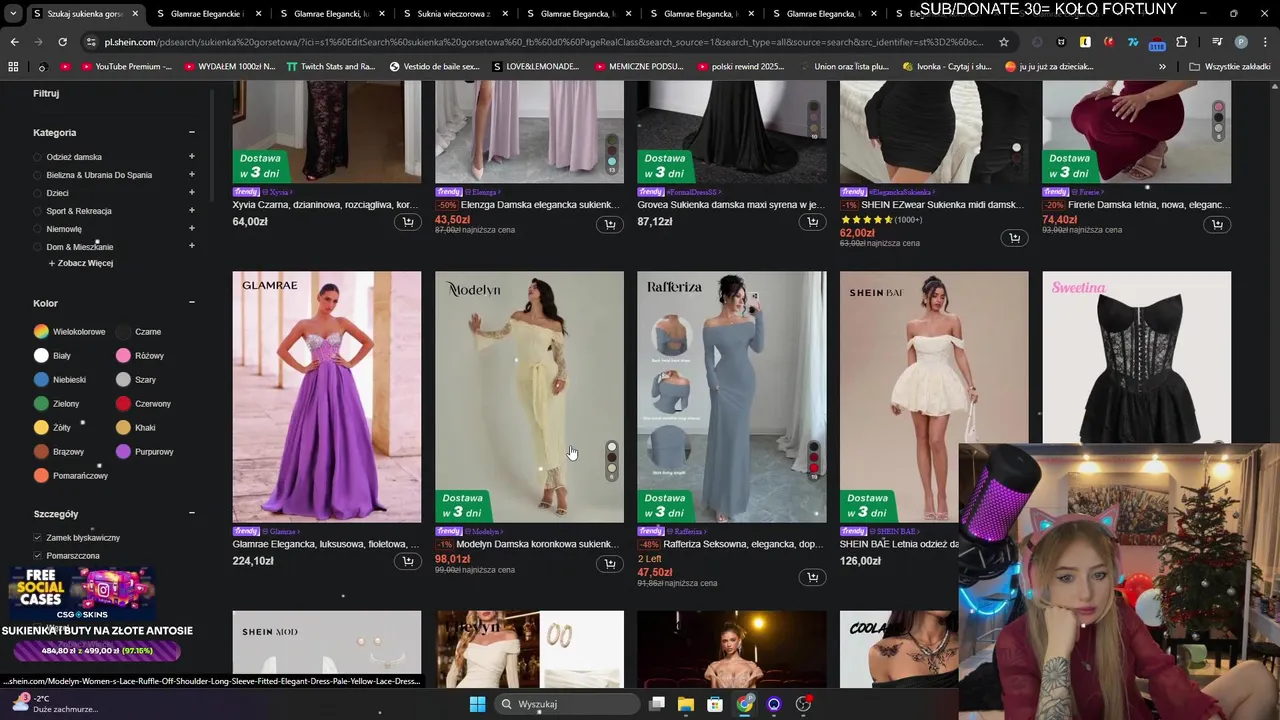Add SHEIN EZwear midi dress to cart

[1014, 238]
